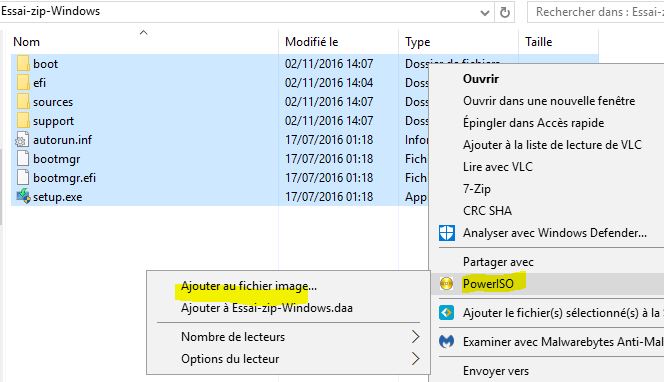Select Ouvrir dans une nouvelle fenêtre
664x382 pixels.
[549, 101]
